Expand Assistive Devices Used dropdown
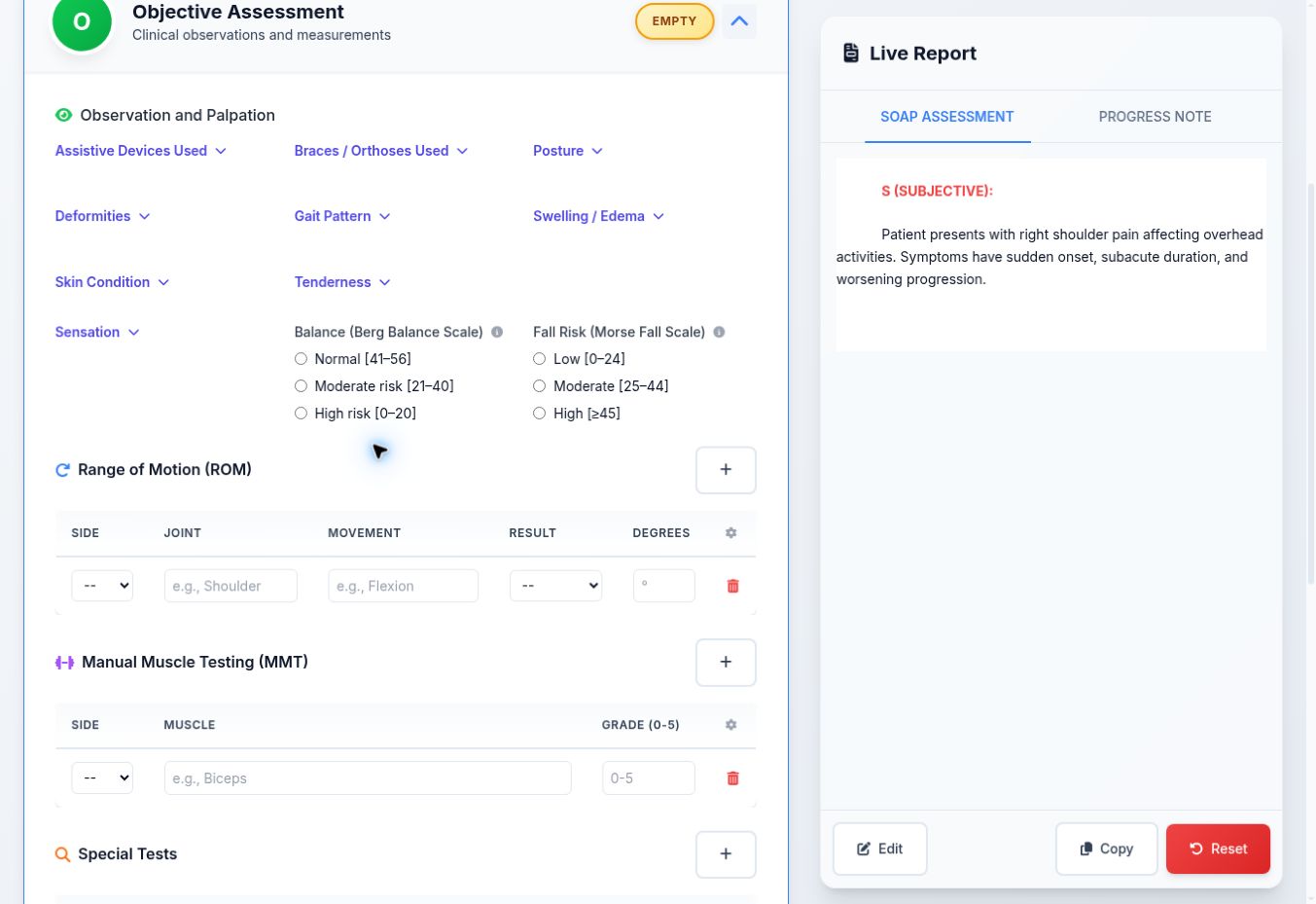Image resolution: width=1316 pixels, height=904 pixels. (141, 151)
